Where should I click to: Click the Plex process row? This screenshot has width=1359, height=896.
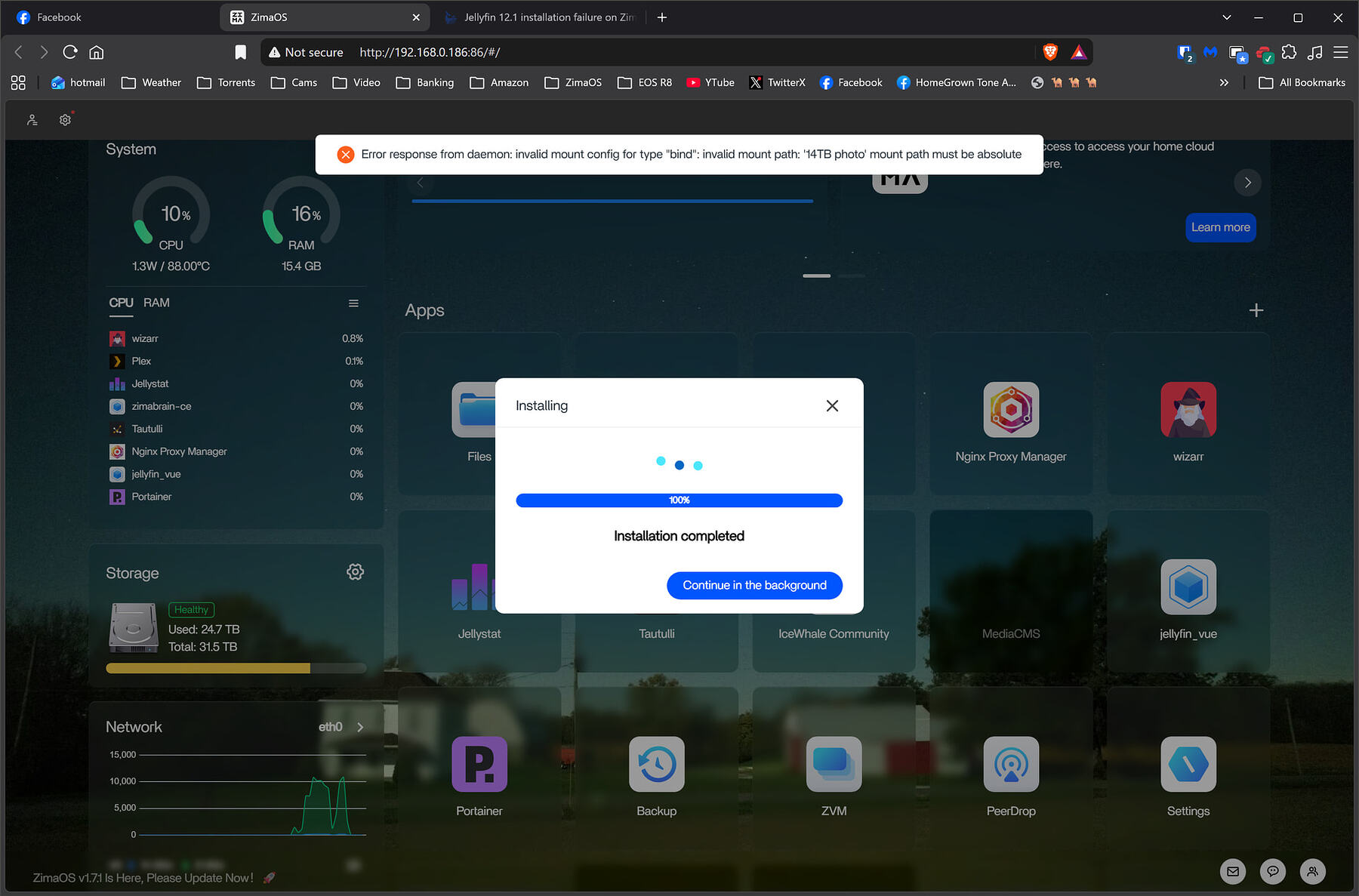click(x=236, y=361)
